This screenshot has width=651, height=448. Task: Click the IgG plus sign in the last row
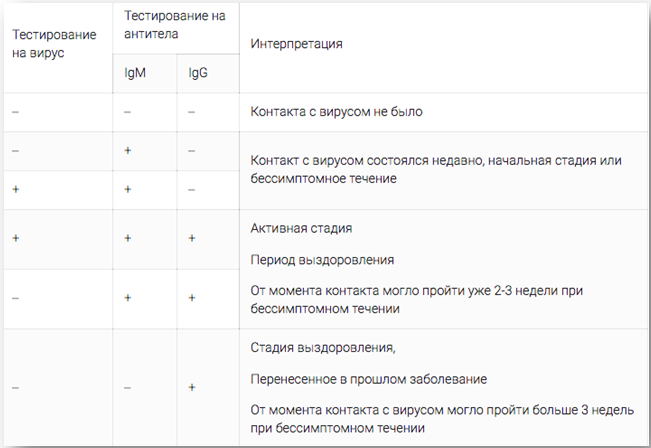coord(192,387)
